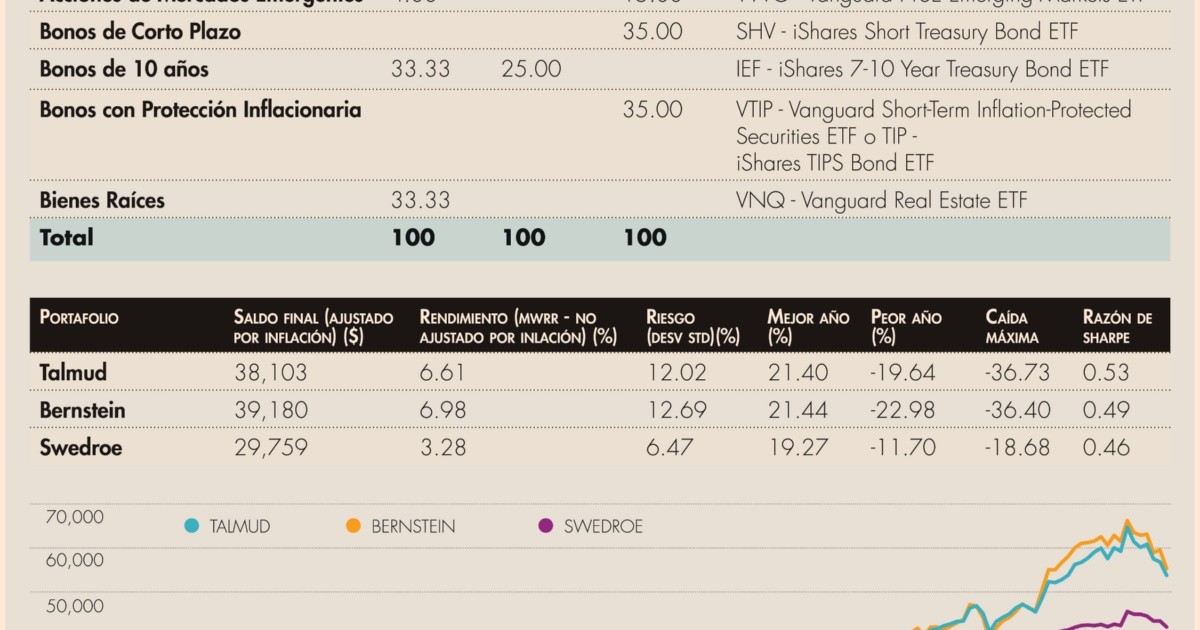1200x630 pixels.
Task: Click IEF iShares 7-10 Year Treasury ETF
Action: point(922,69)
